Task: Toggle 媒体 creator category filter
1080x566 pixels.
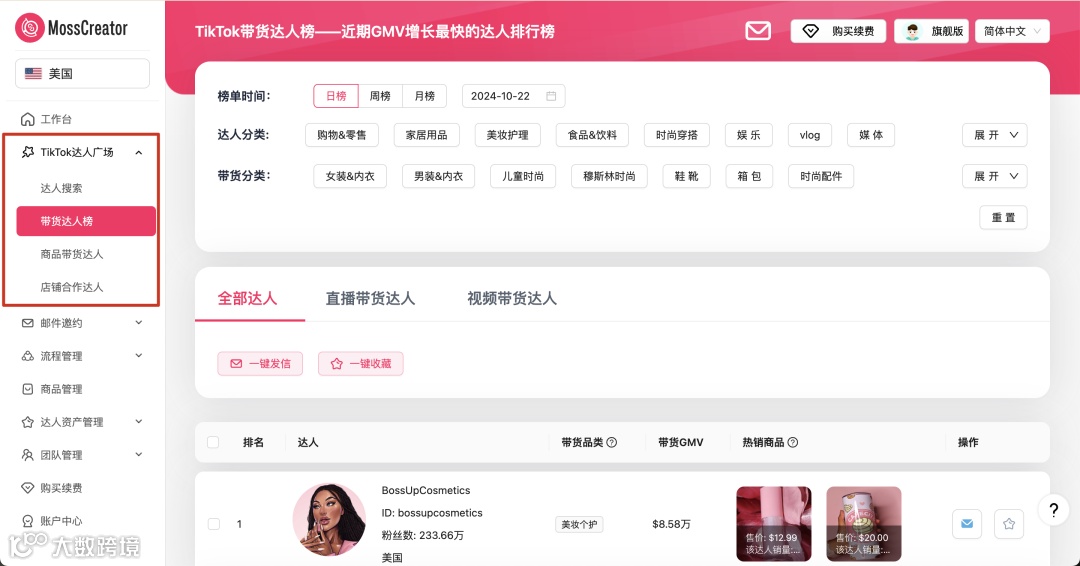Action: tap(871, 135)
